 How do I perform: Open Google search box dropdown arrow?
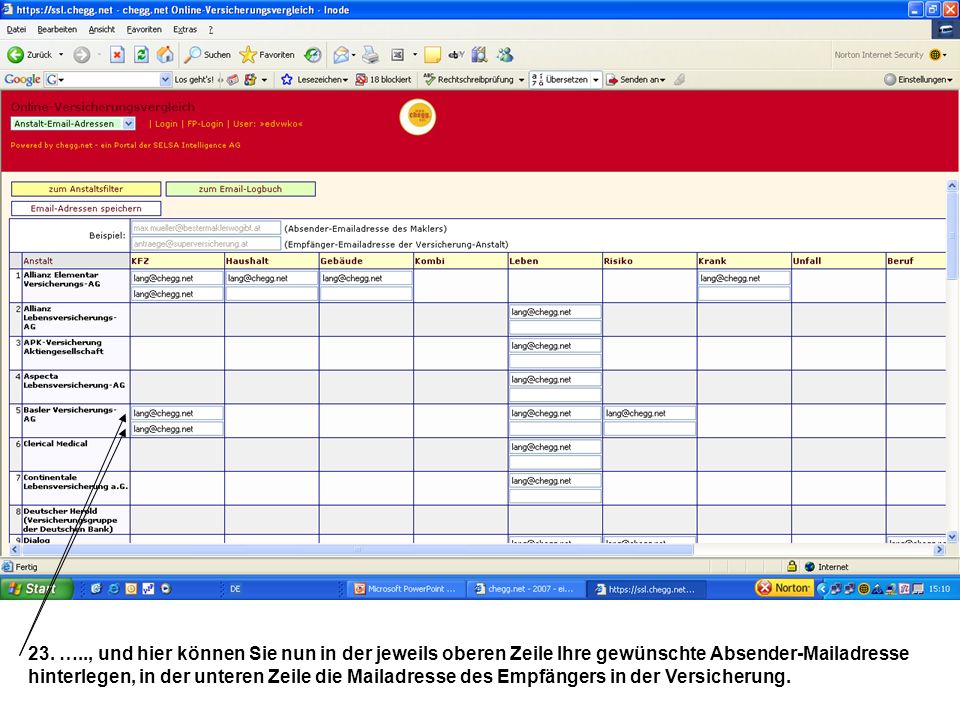165,80
